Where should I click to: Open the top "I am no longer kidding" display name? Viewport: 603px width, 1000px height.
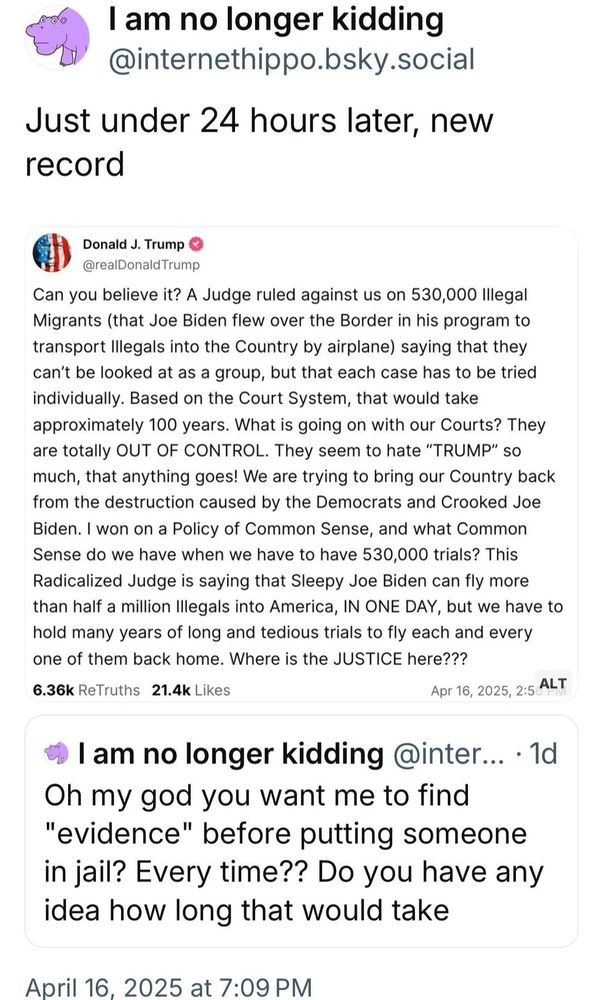pyautogui.click(x=275, y=18)
